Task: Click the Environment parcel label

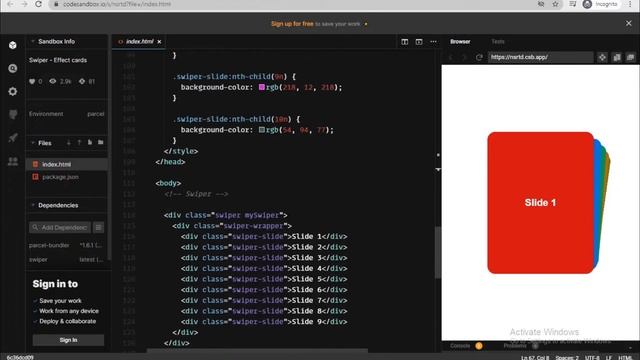Action: (x=67, y=114)
